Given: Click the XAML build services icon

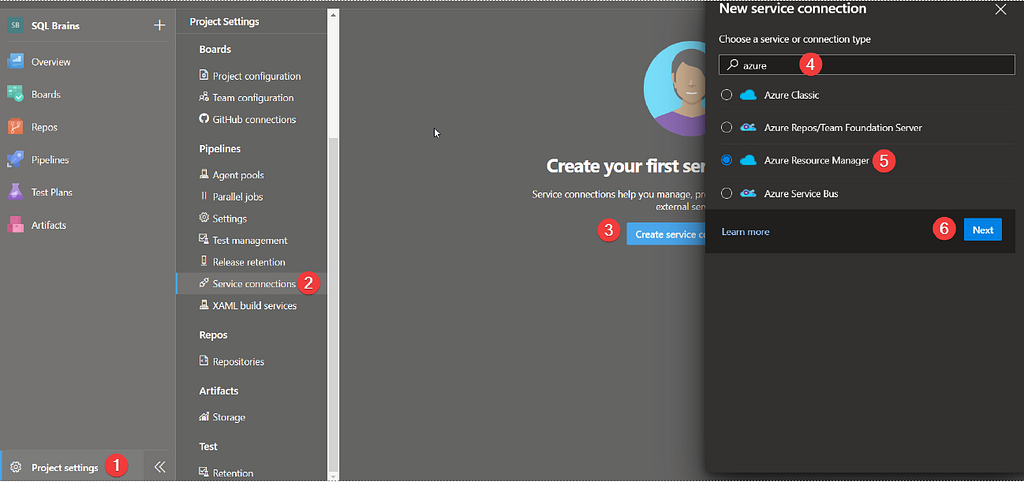Looking at the screenshot, I should point(203,305).
